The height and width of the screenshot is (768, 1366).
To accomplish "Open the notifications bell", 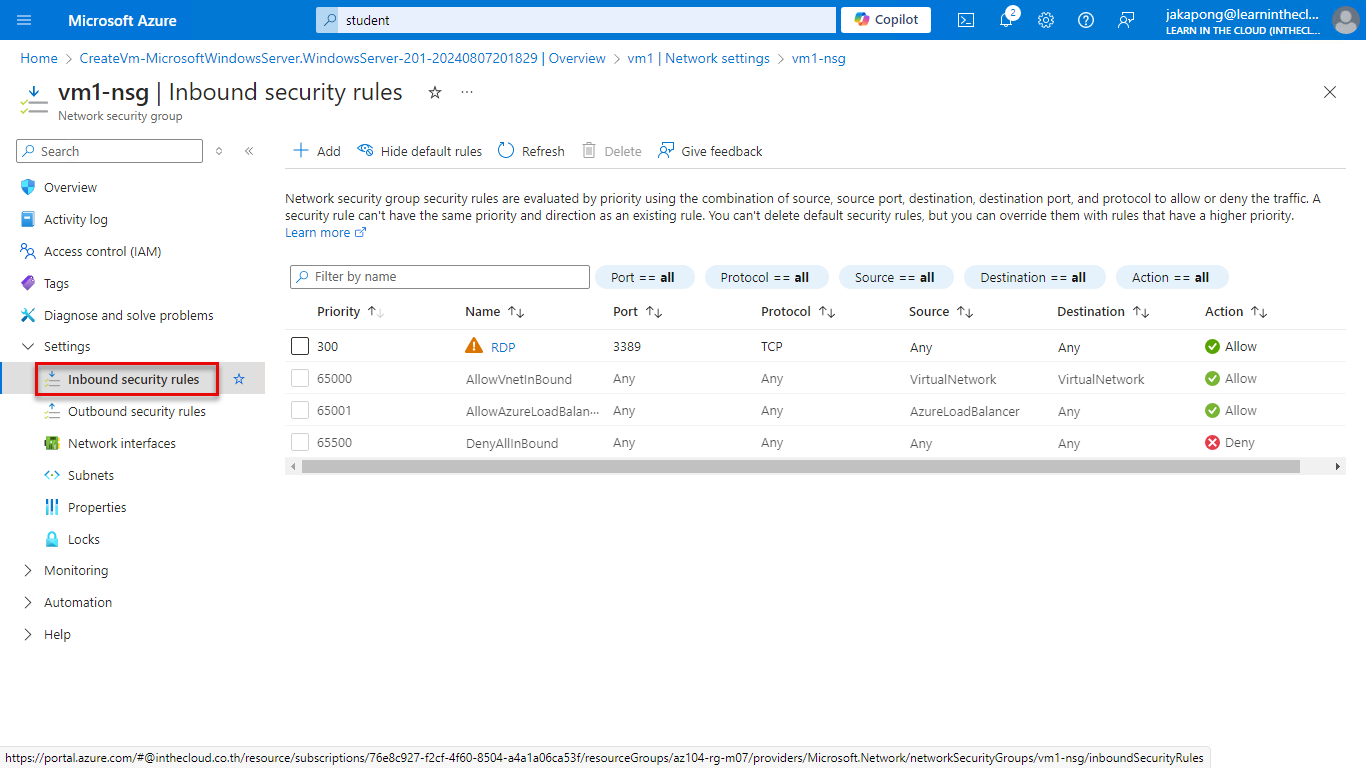I will pyautogui.click(x=1006, y=20).
